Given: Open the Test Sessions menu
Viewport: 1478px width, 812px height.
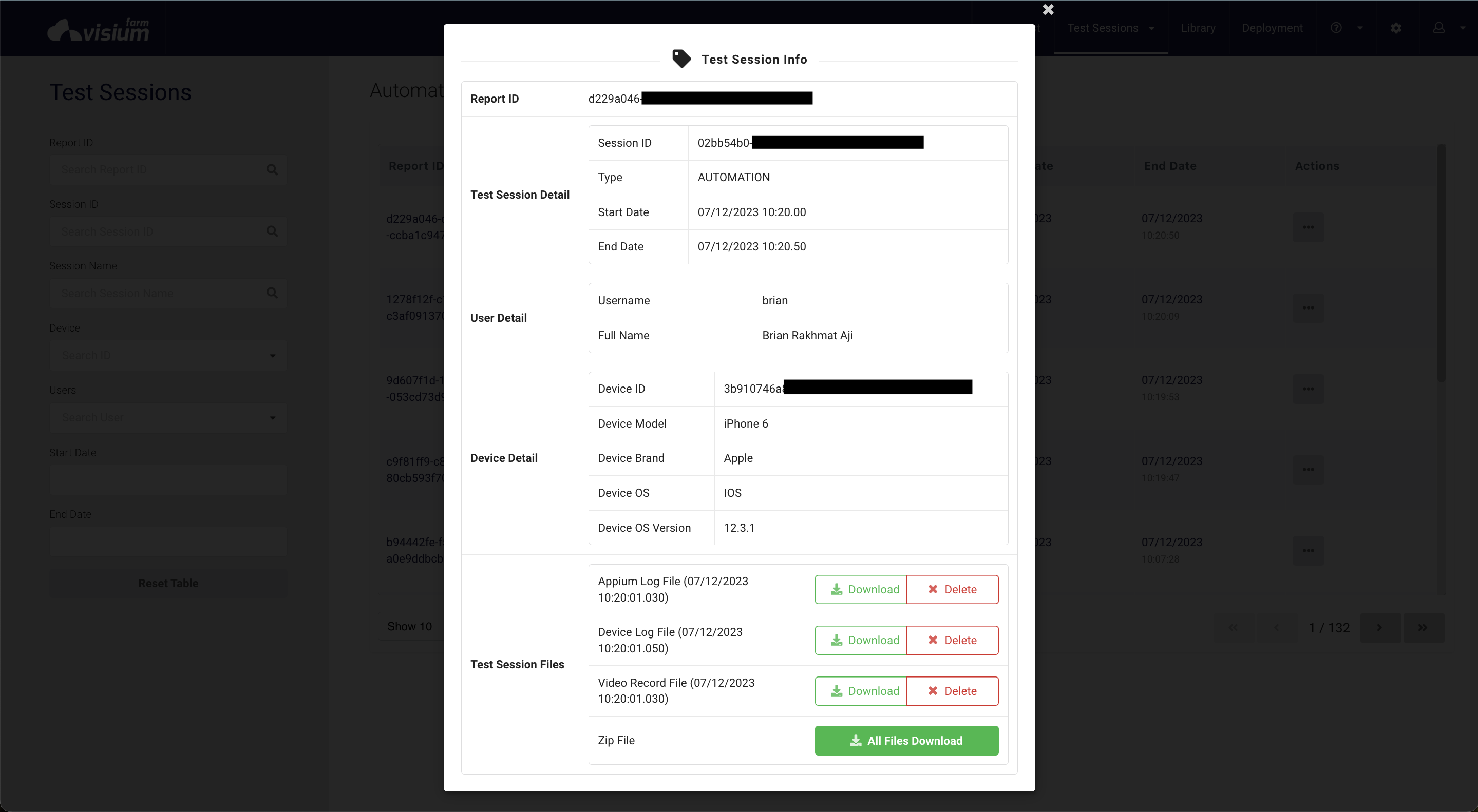Looking at the screenshot, I should [x=1110, y=28].
